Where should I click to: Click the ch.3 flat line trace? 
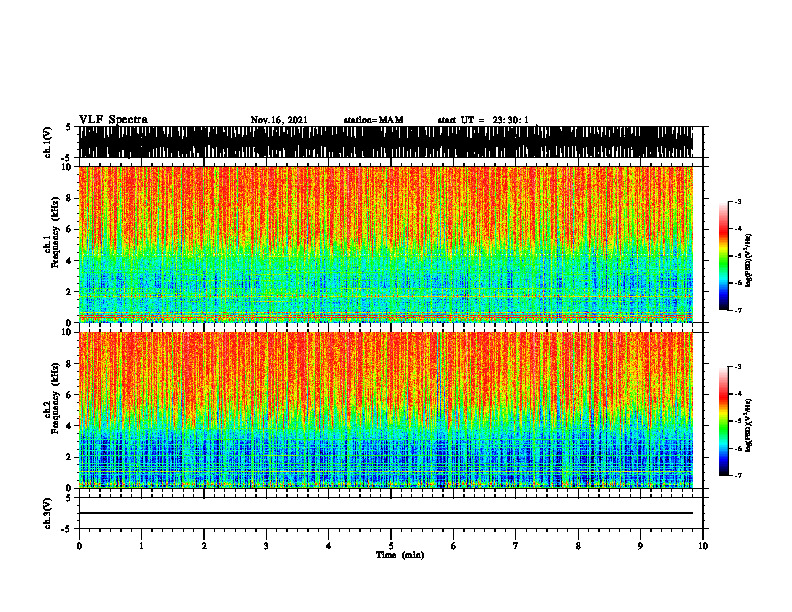click(x=386, y=513)
